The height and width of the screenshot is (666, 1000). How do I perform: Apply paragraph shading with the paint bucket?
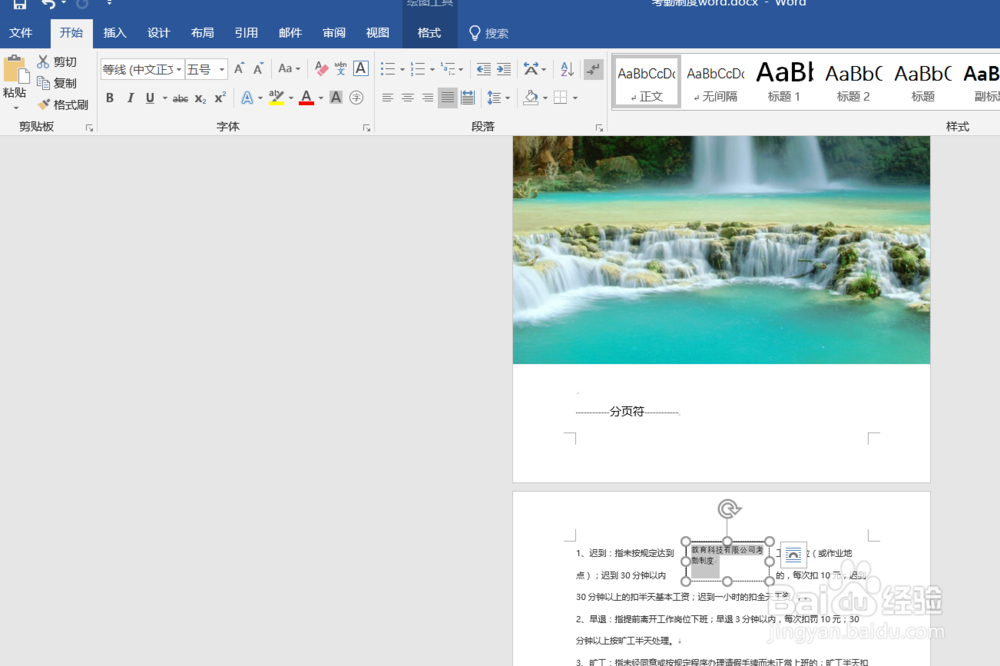tap(531, 98)
